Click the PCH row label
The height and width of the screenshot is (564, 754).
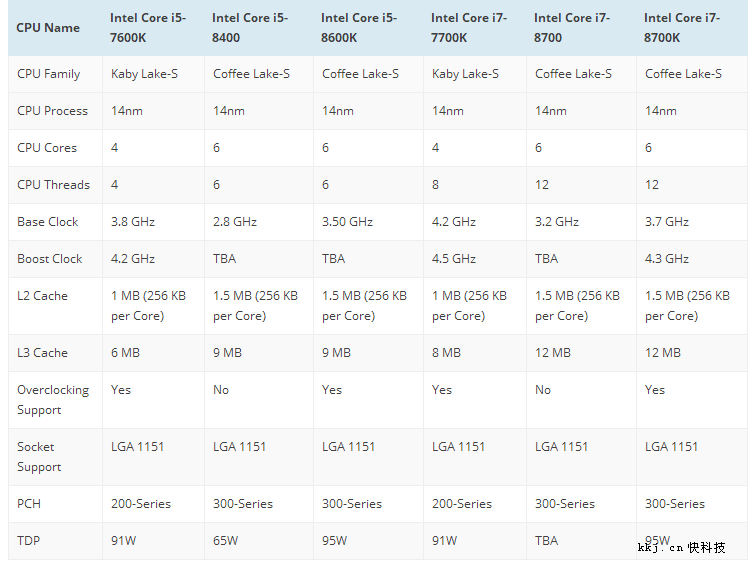tap(29, 504)
